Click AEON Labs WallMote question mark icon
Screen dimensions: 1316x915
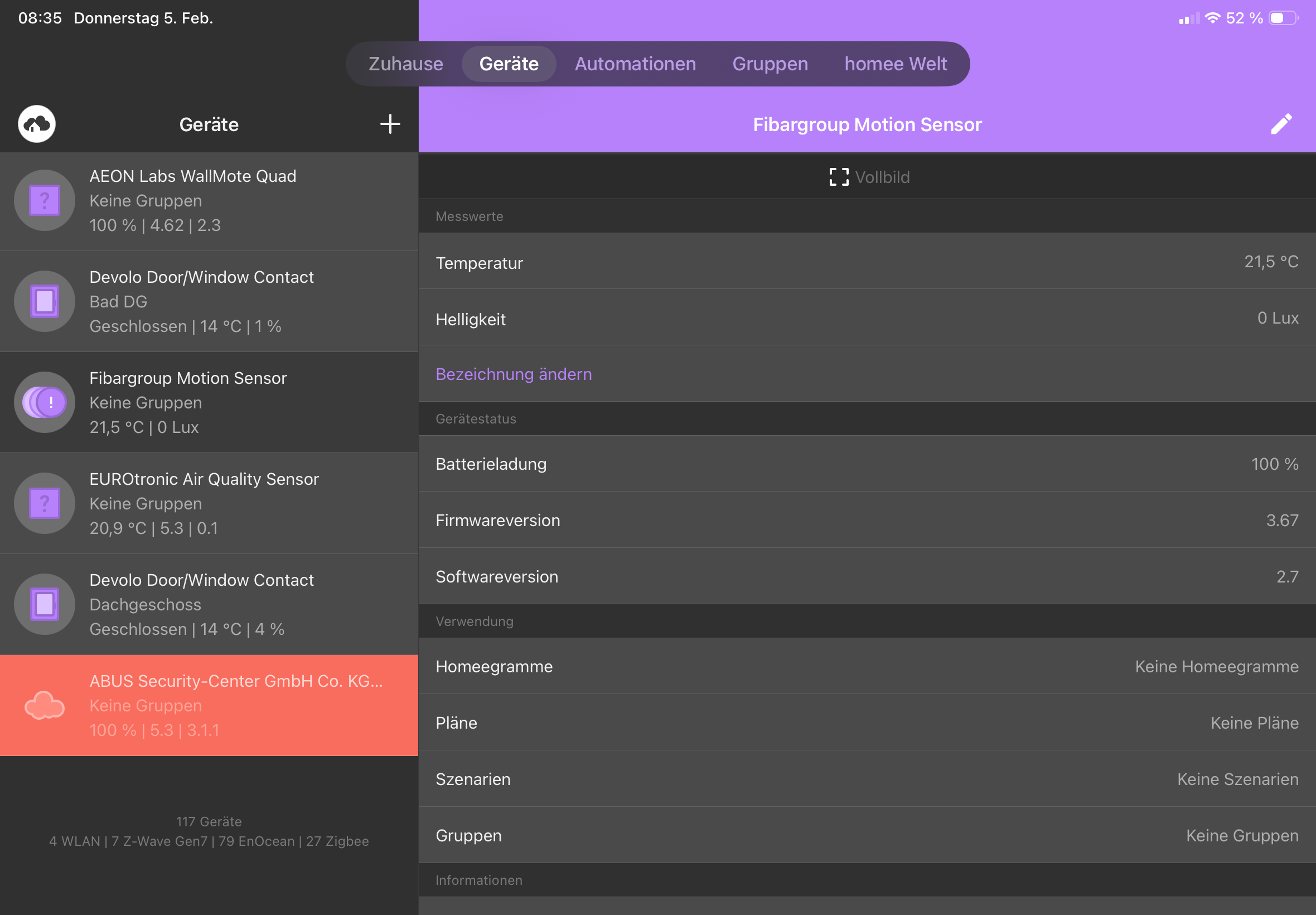click(45, 201)
